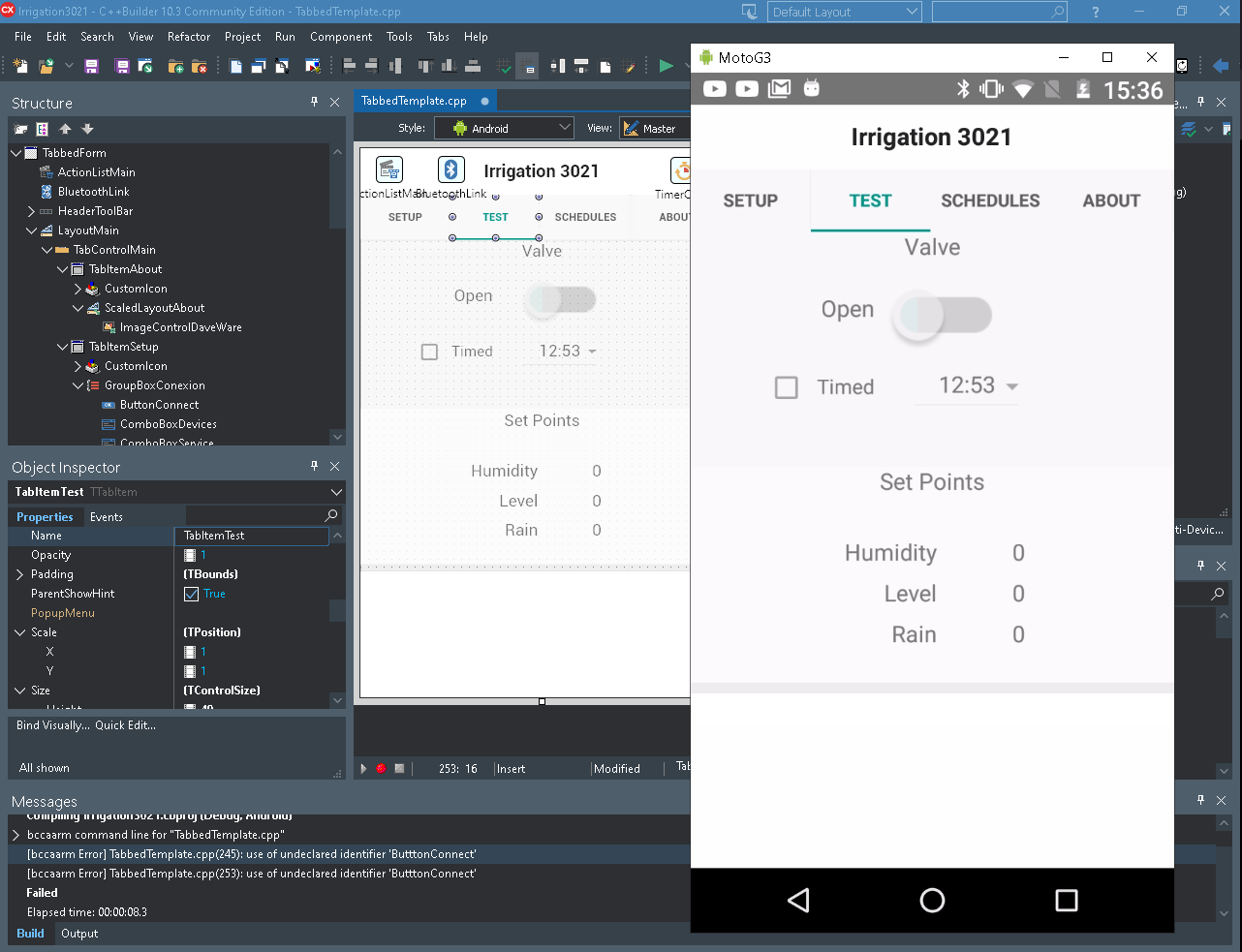The width and height of the screenshot is (1242, 952).
Task: Click Quick Edit link
Action: (x=125, y=725)
